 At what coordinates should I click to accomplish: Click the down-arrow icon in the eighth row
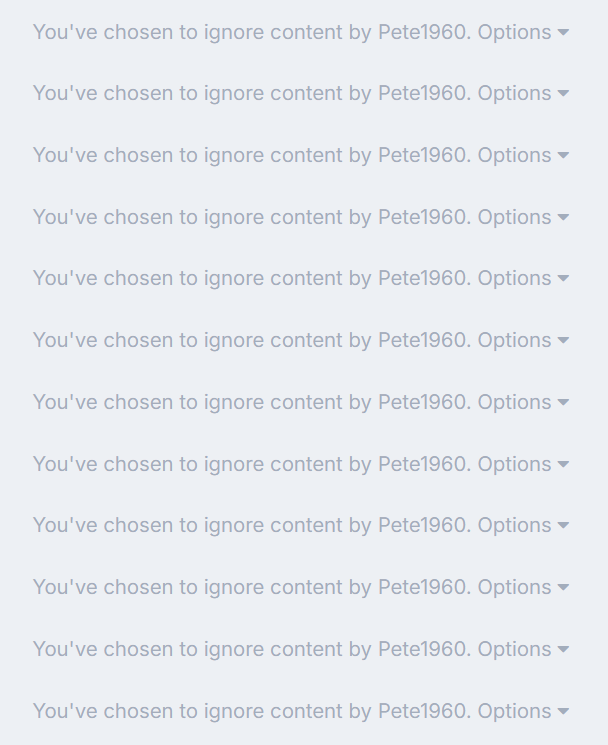point(563,465)
